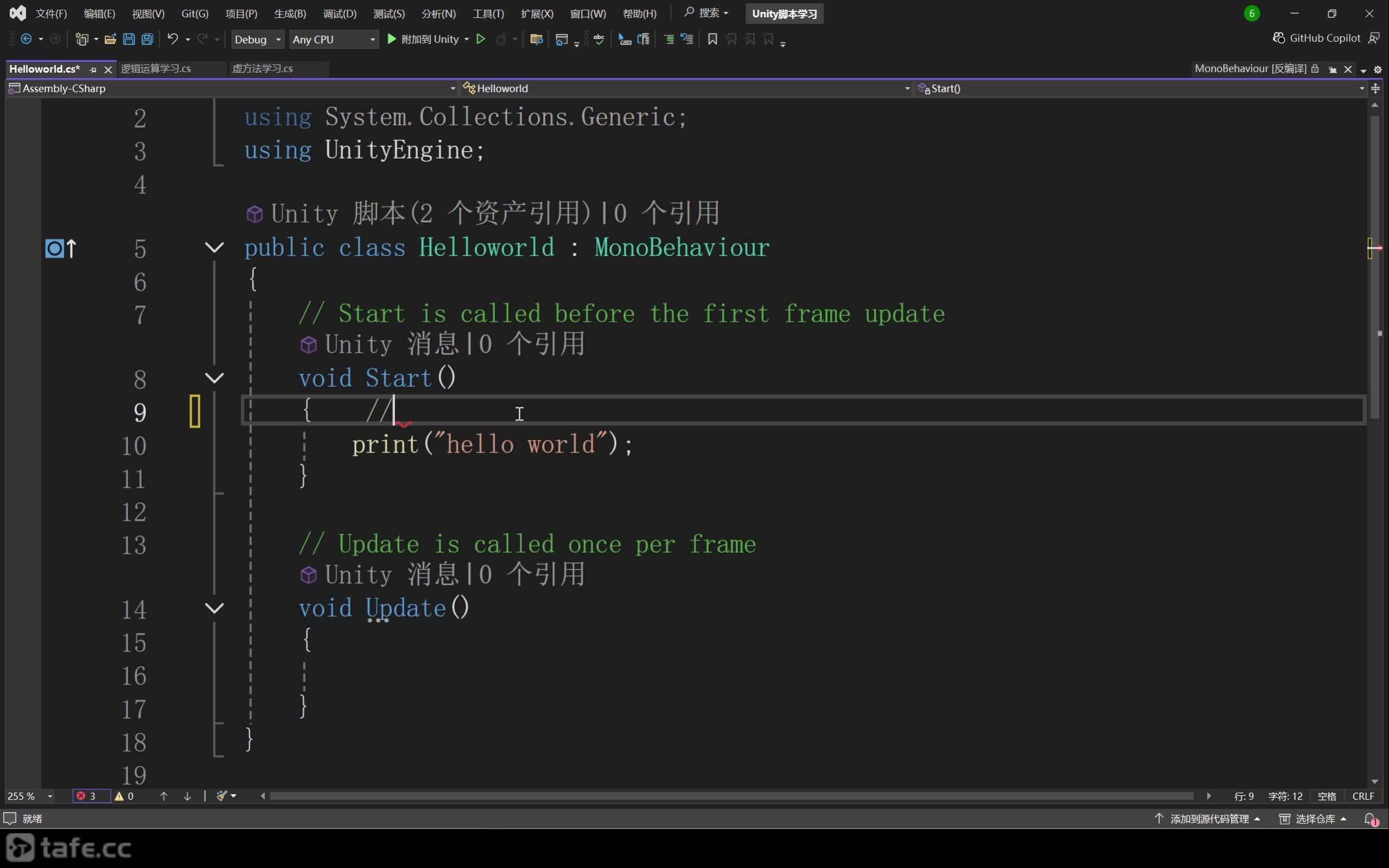Click the first blue-arrow text-line toolbar icon
The image size is (1389, 868).
(x=625, y=39)
